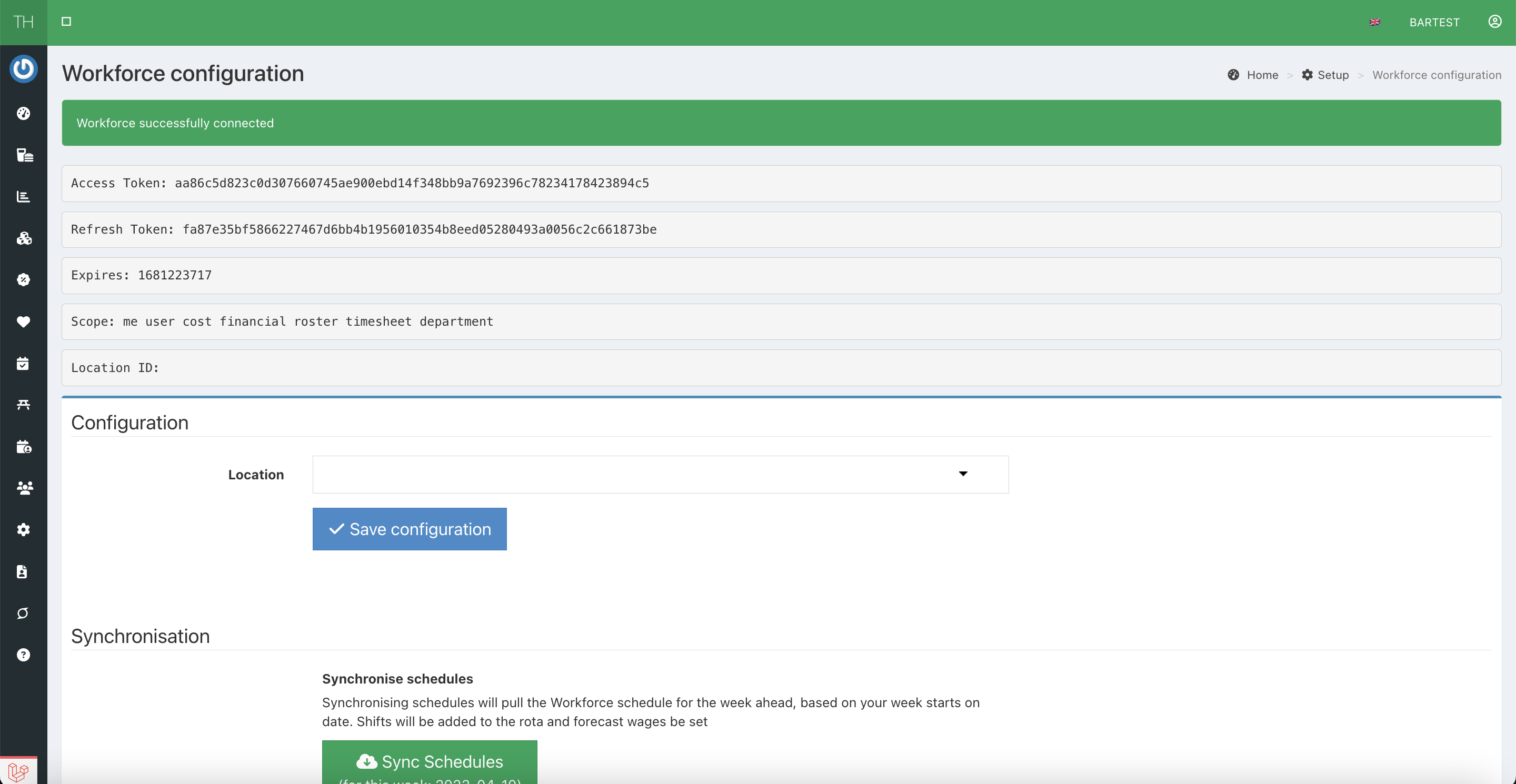Open the percent discount badge icon
Image resolution: width=1516 pixels, height=784 pixels.
[x=24, y=280]
